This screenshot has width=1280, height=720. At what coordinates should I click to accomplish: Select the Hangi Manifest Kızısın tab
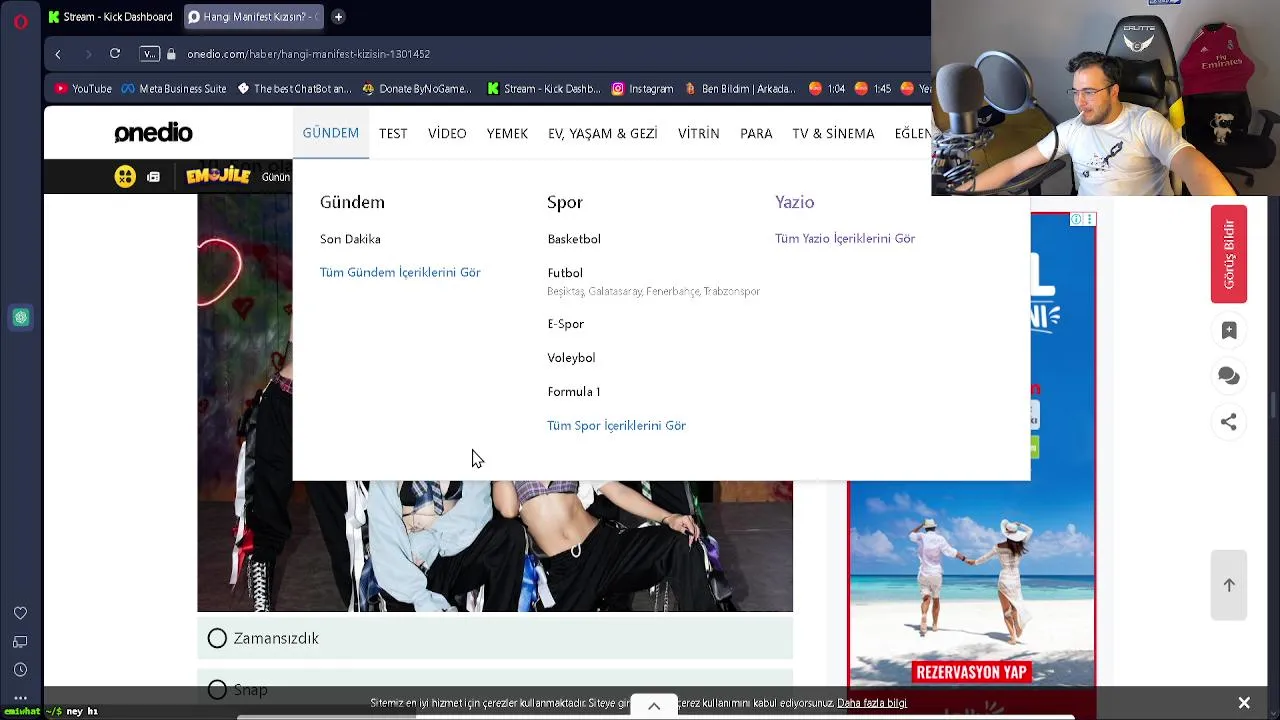(x=254, y=17)
